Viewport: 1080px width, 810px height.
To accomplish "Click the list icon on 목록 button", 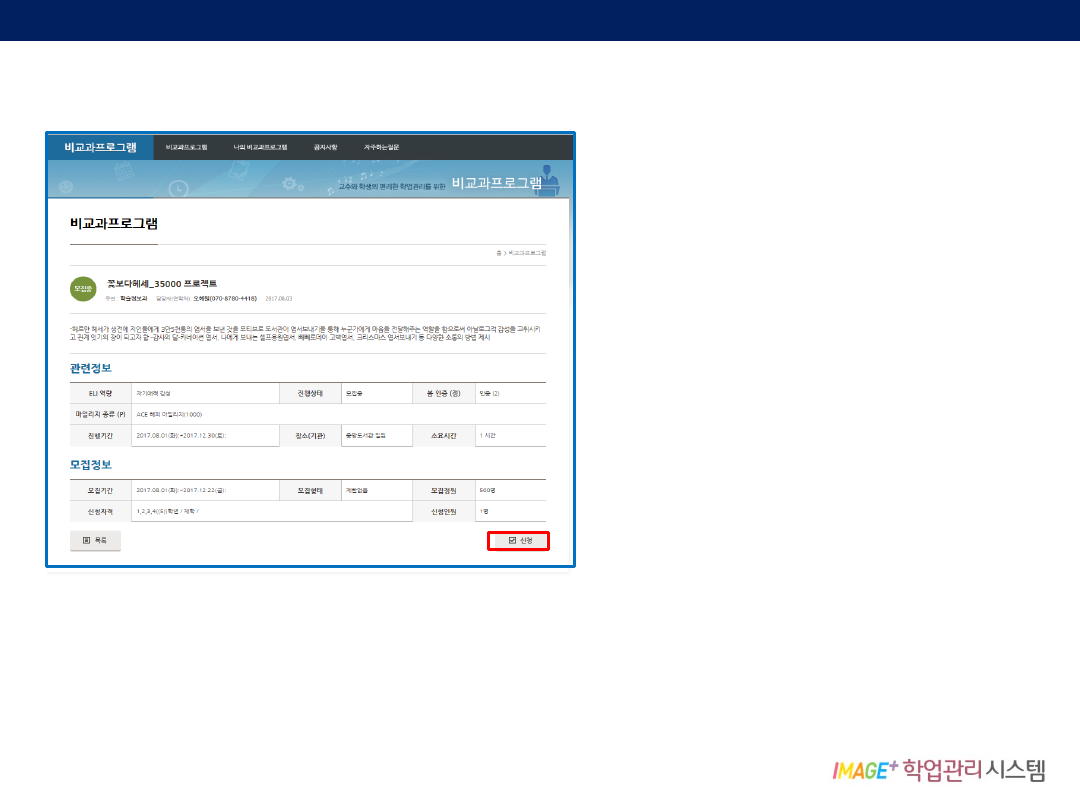I will click(86, 540).
